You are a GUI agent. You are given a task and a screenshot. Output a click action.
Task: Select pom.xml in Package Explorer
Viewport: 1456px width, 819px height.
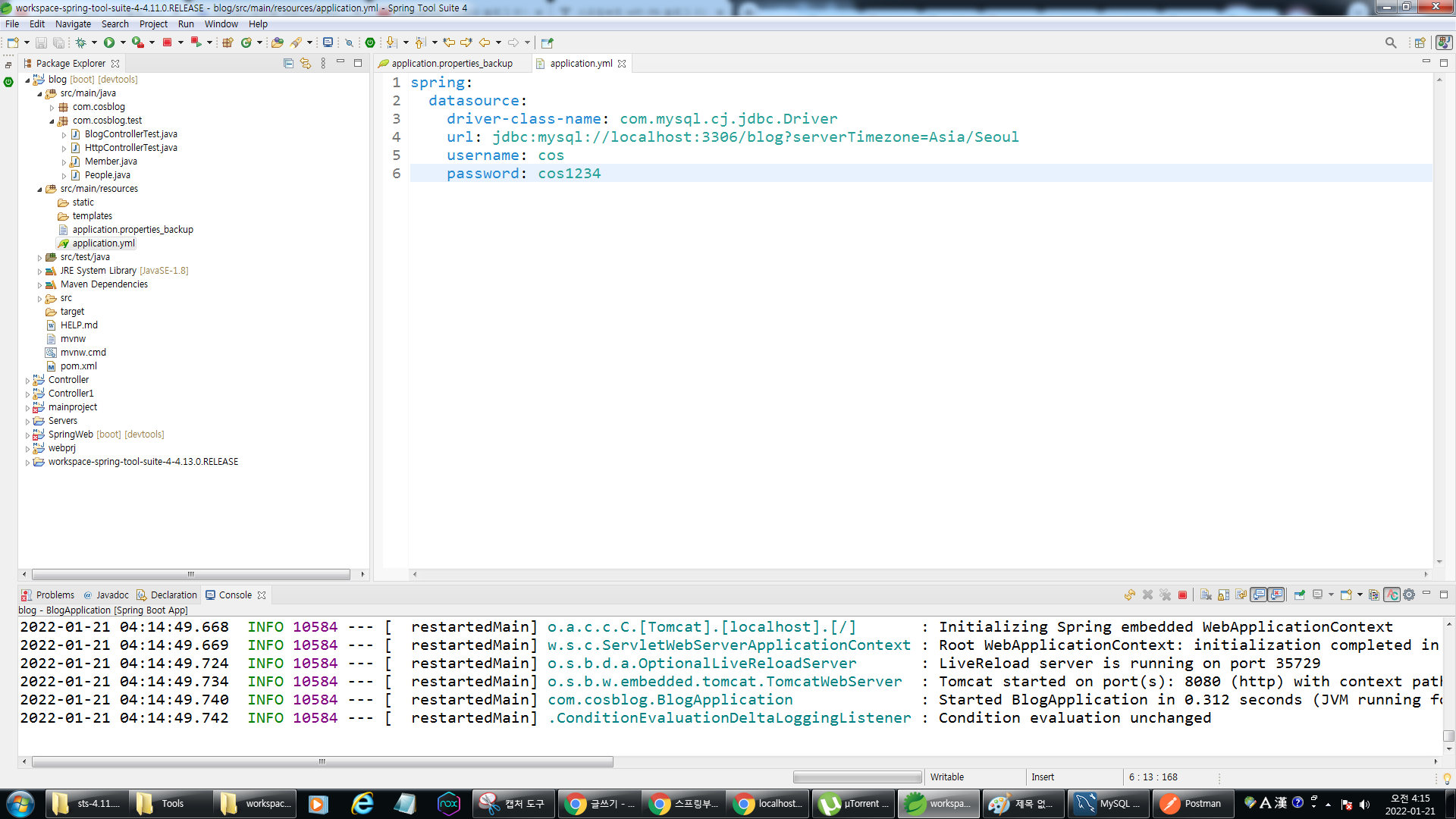coord(78,366)
